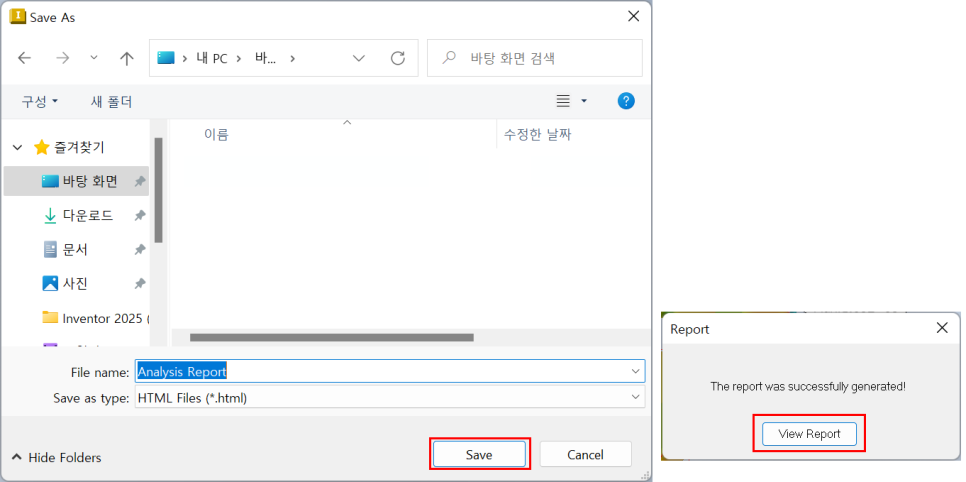
Task: Expand the address bar history dropdown
Action: point(359,58)
